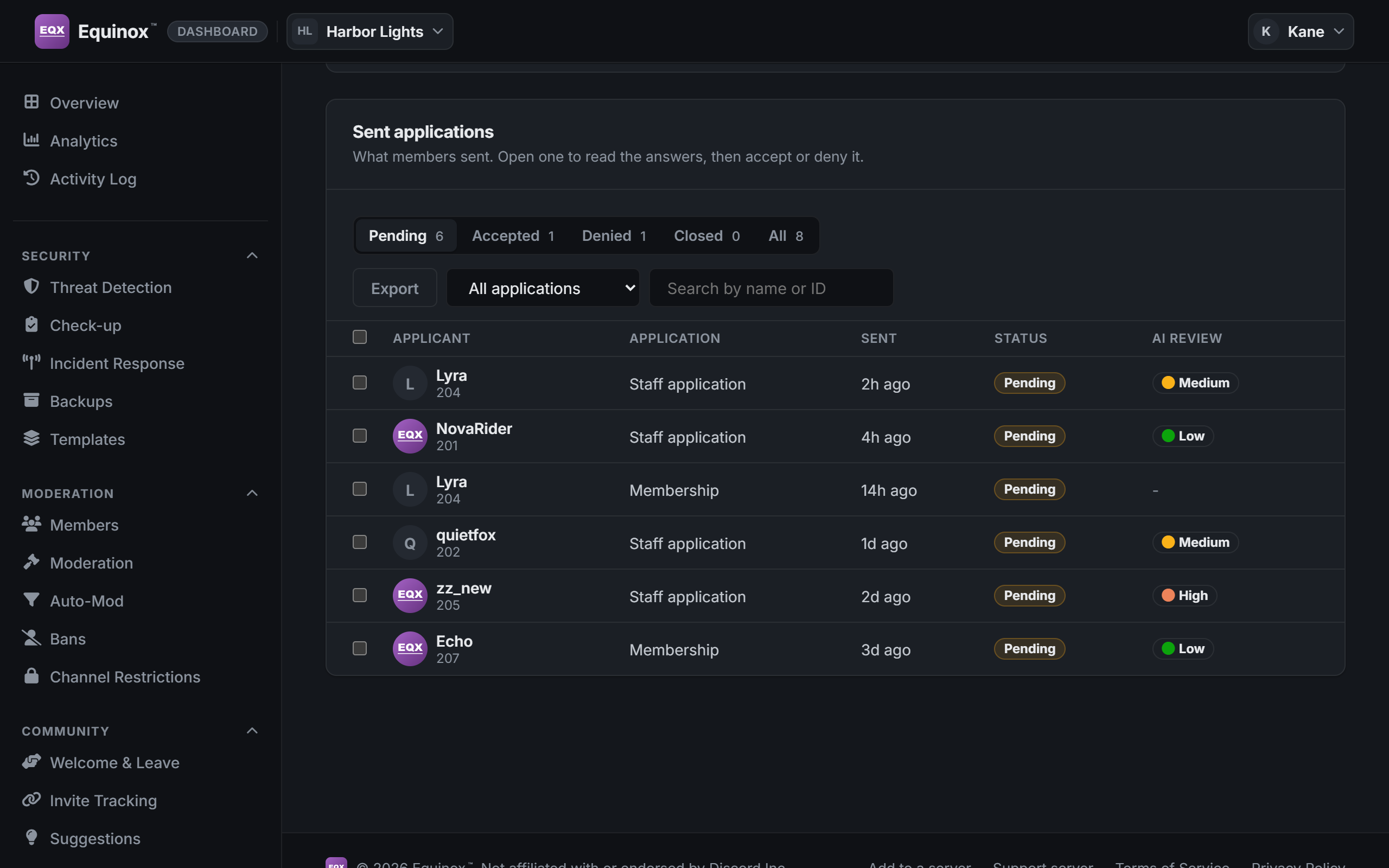Click the Members people icon
Viewport: 1389px width, 868px height.
(31, 524)
